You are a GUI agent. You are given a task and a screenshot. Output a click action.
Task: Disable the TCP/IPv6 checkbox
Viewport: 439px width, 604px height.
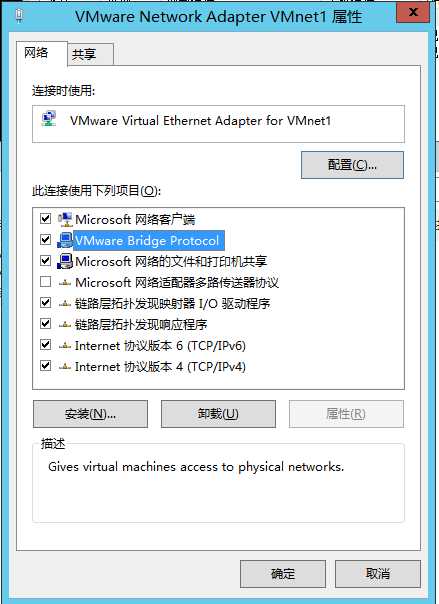(45, 344)
